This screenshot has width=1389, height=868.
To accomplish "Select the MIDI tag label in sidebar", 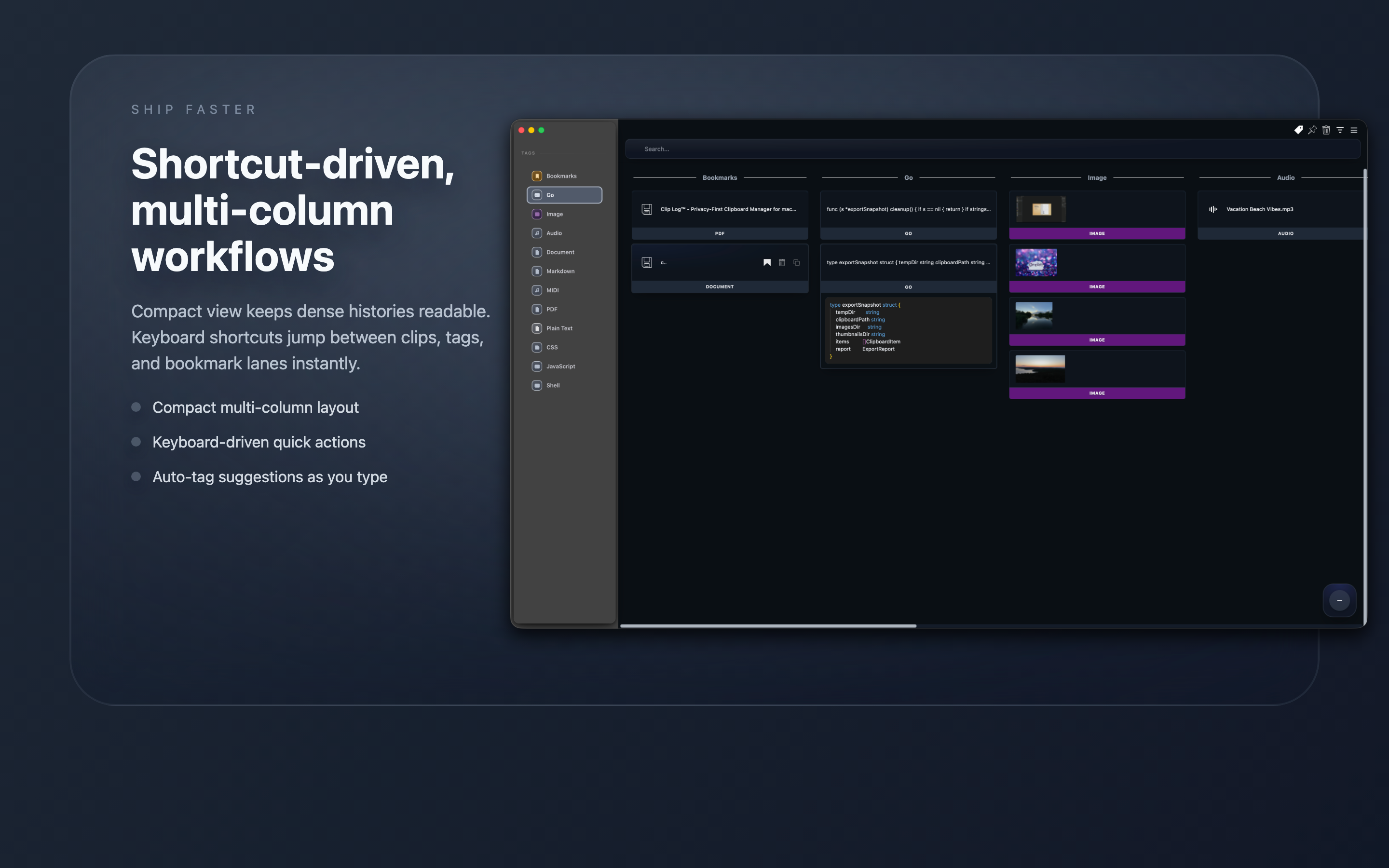I will pyautogui.click(x=552, y=290).
